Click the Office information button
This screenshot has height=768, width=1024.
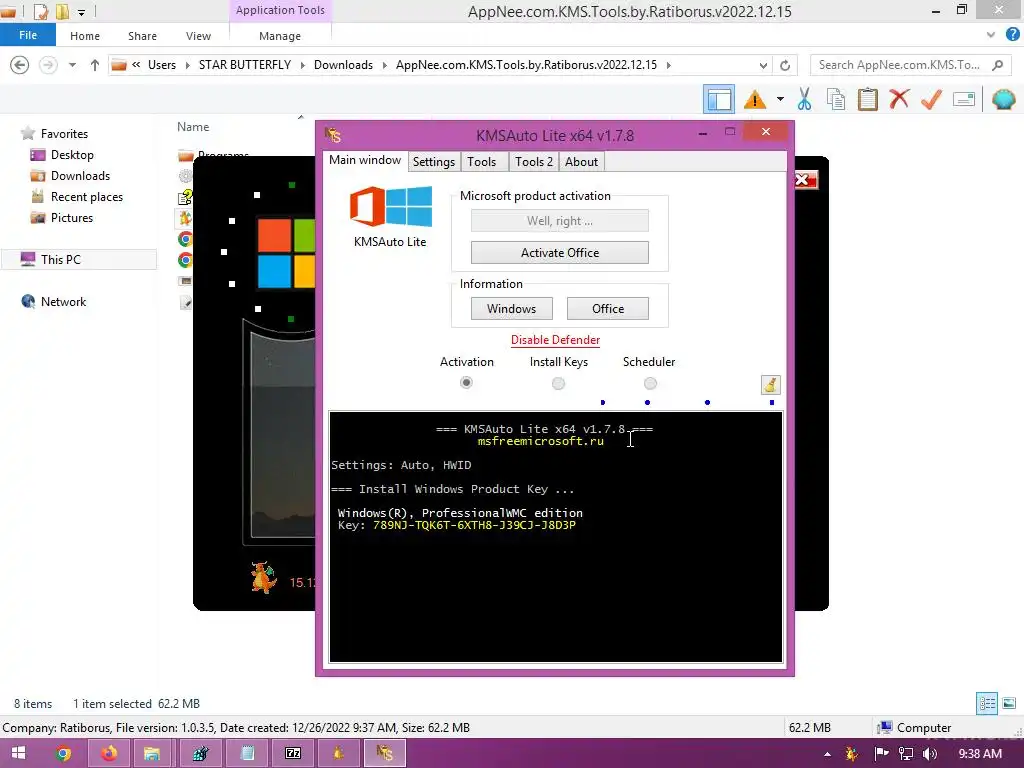tap(607, 309)
